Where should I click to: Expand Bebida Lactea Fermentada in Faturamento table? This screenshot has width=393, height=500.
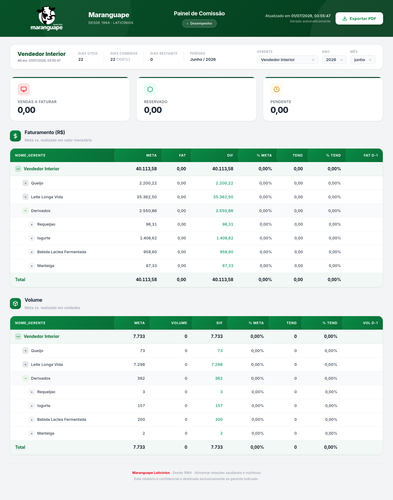31,252
